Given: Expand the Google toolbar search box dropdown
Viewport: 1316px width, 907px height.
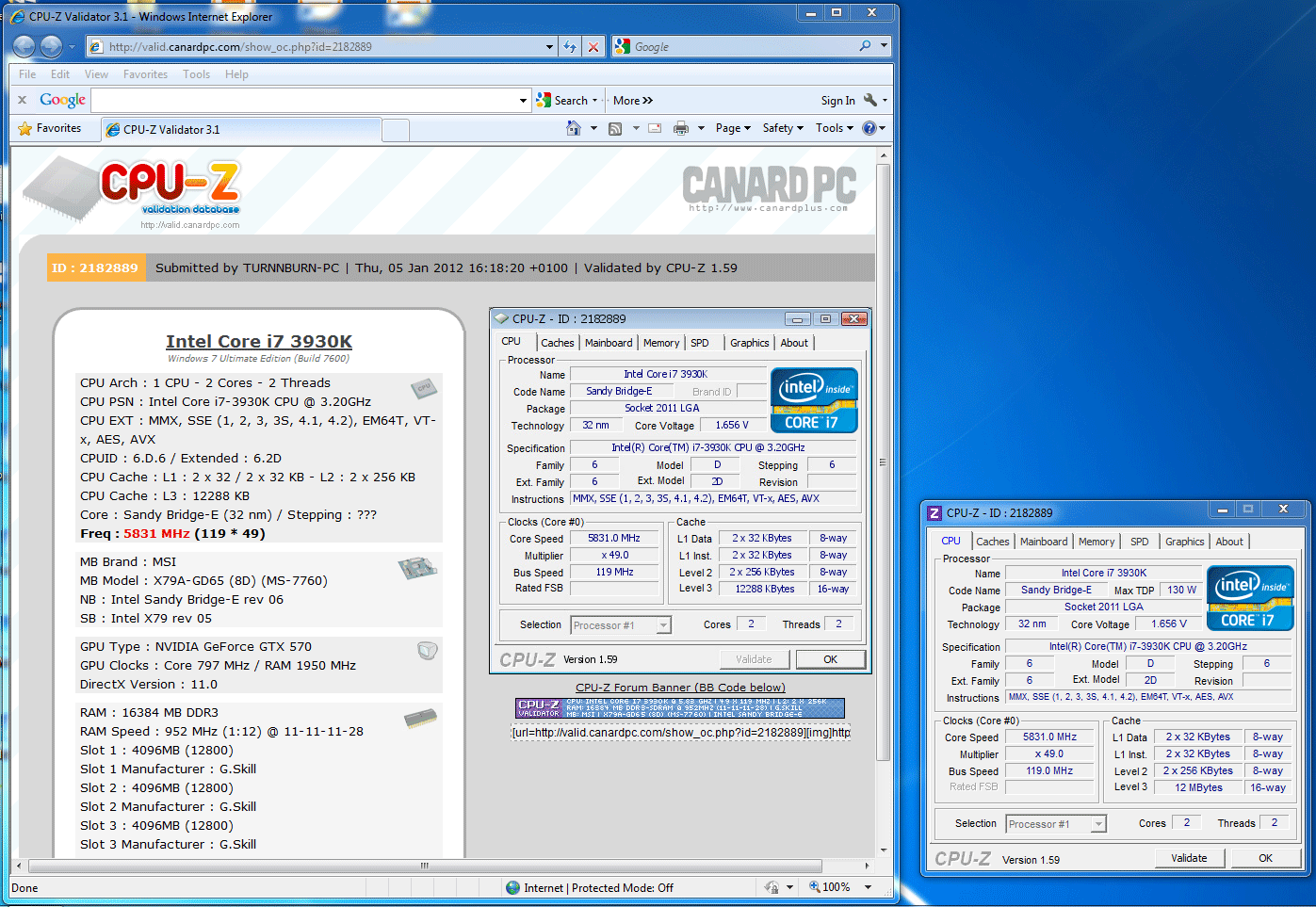Looking at the screenshot, I should 524,100.
